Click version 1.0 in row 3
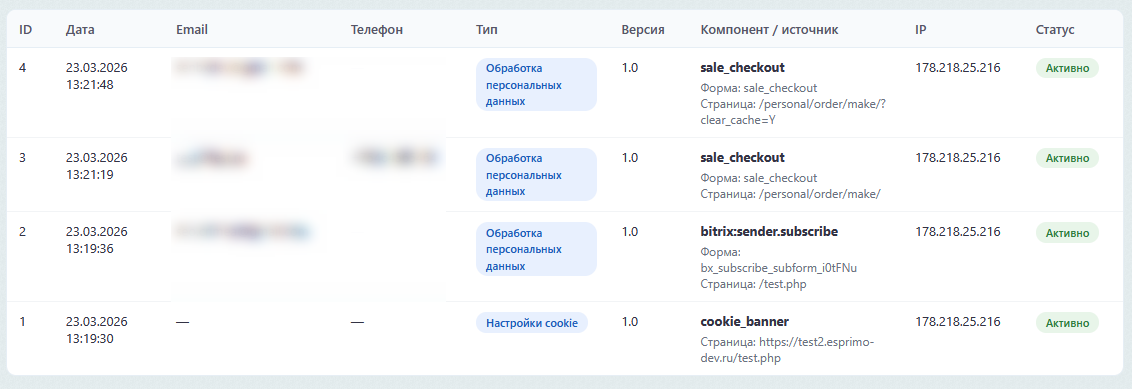Viewport: 1132px width, 389px height. tap(630, 157)
